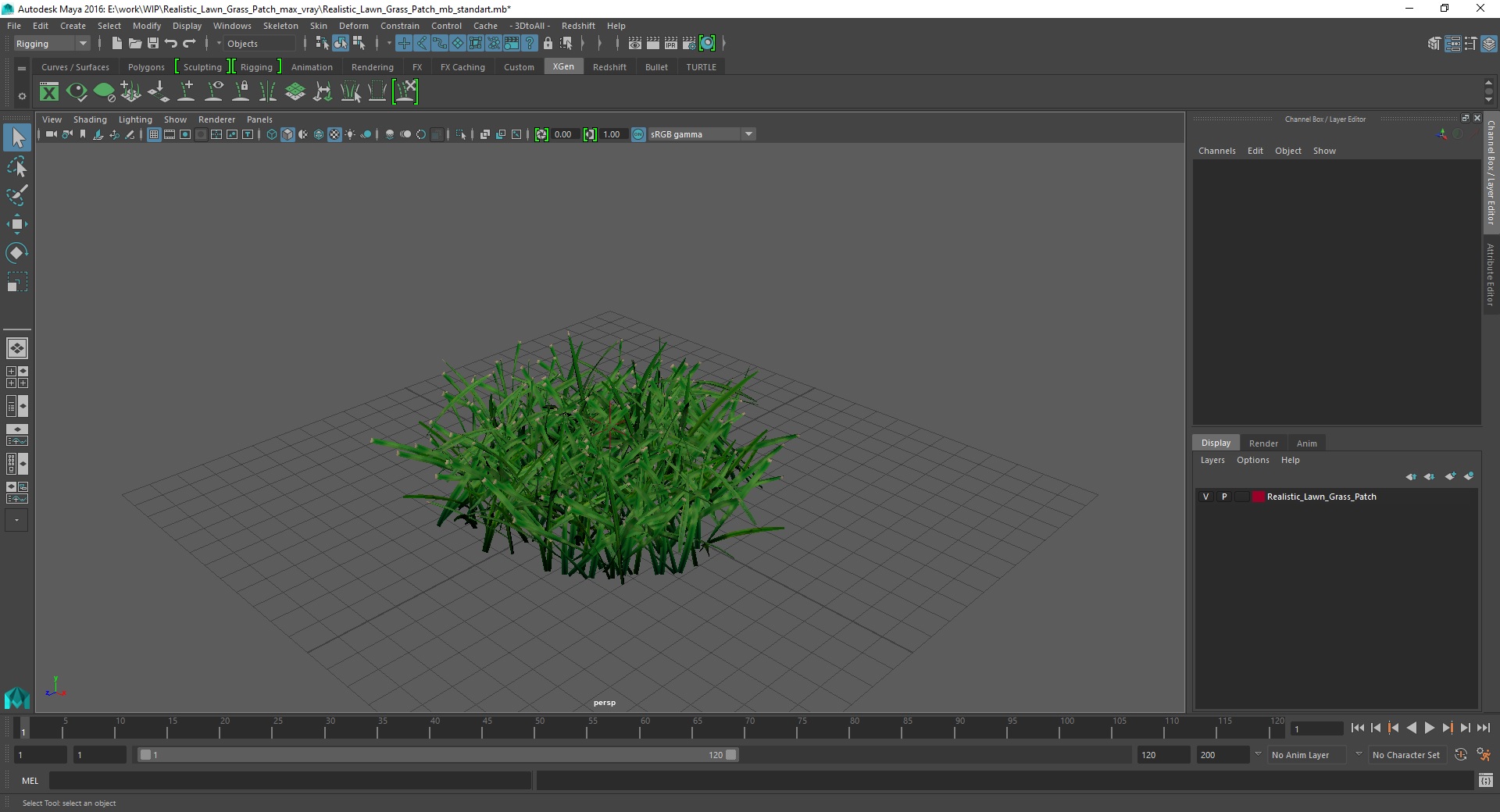Image resolution: width=1500 pixels, height=812 pixels.
Task: Toggle textured display in viewport
Action: [334, 134]
